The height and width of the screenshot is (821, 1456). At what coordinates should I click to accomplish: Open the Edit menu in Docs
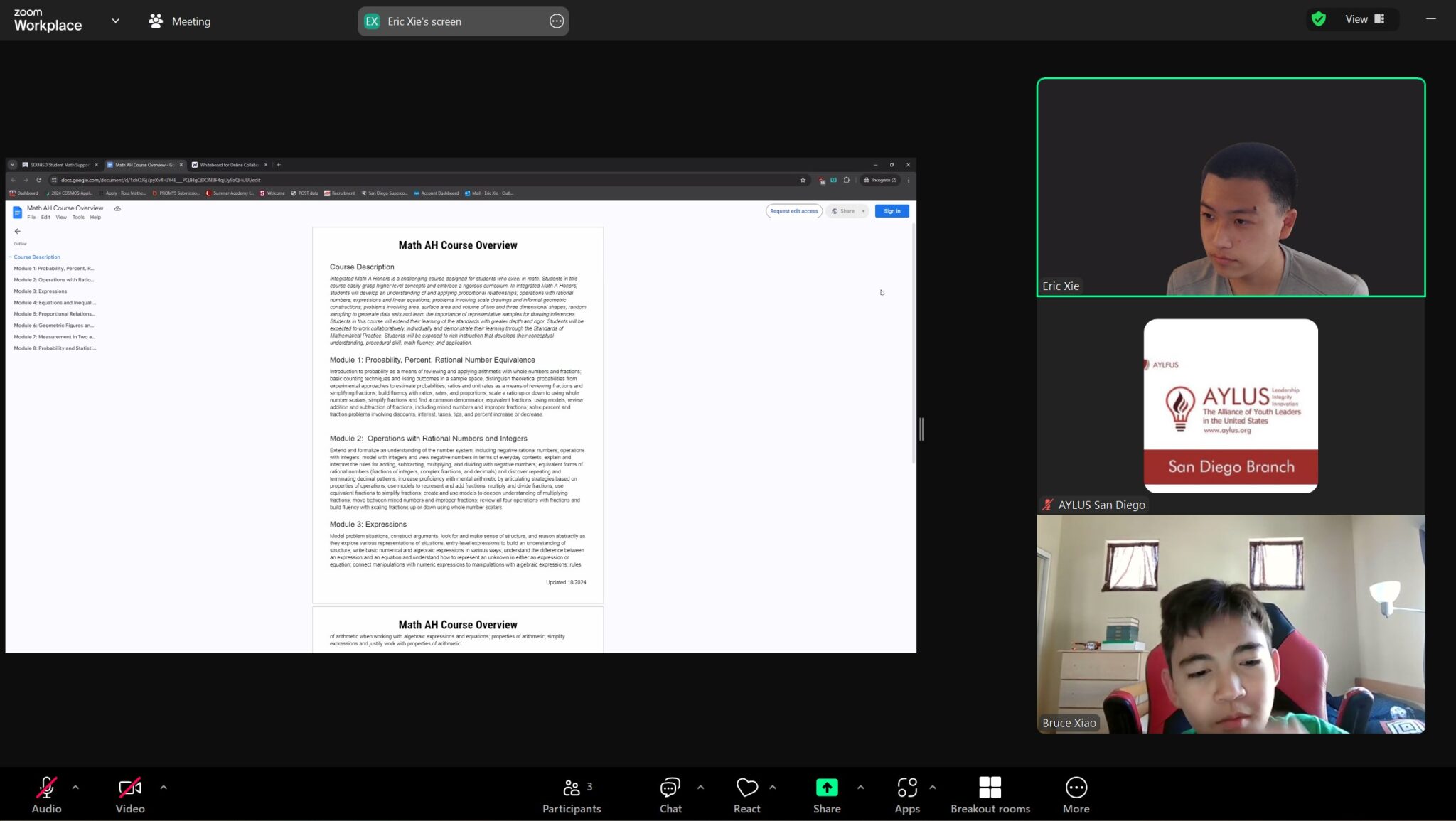(45, 217)
